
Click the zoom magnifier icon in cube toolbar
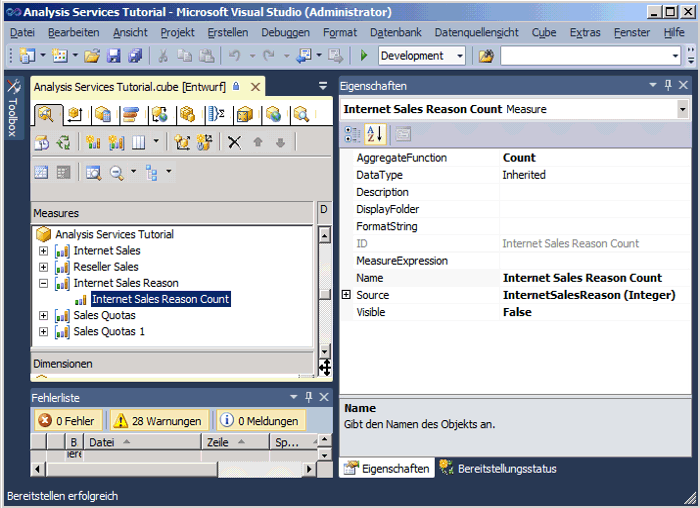[x=117, y=173]
